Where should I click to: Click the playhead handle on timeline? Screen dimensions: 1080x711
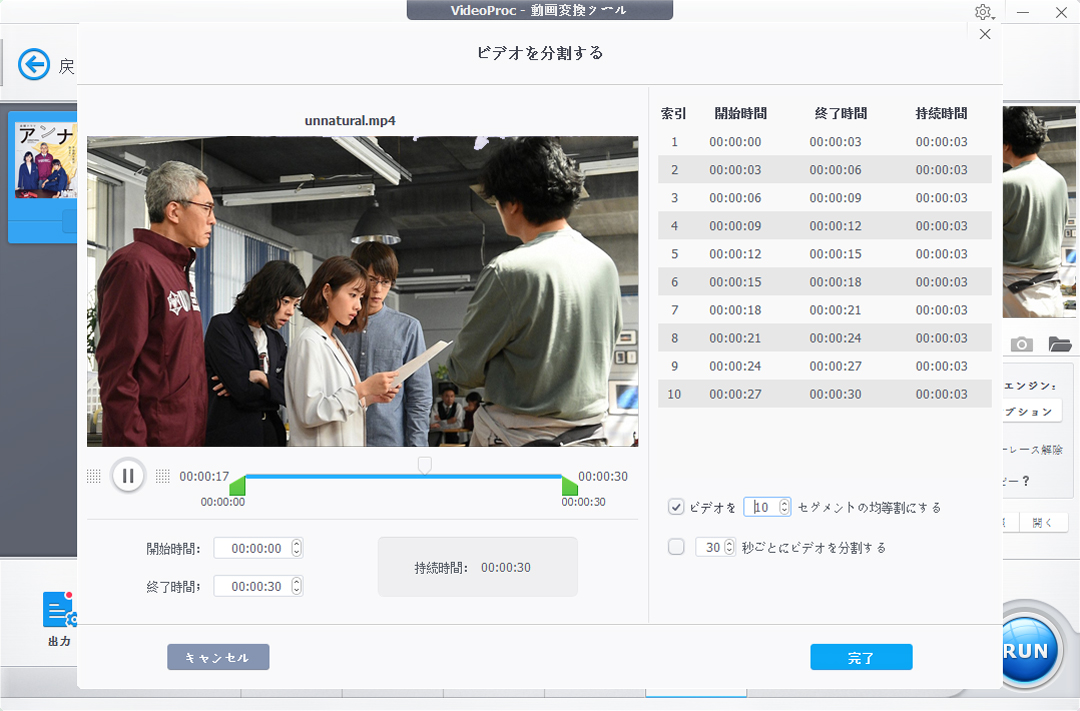(425, 465)
